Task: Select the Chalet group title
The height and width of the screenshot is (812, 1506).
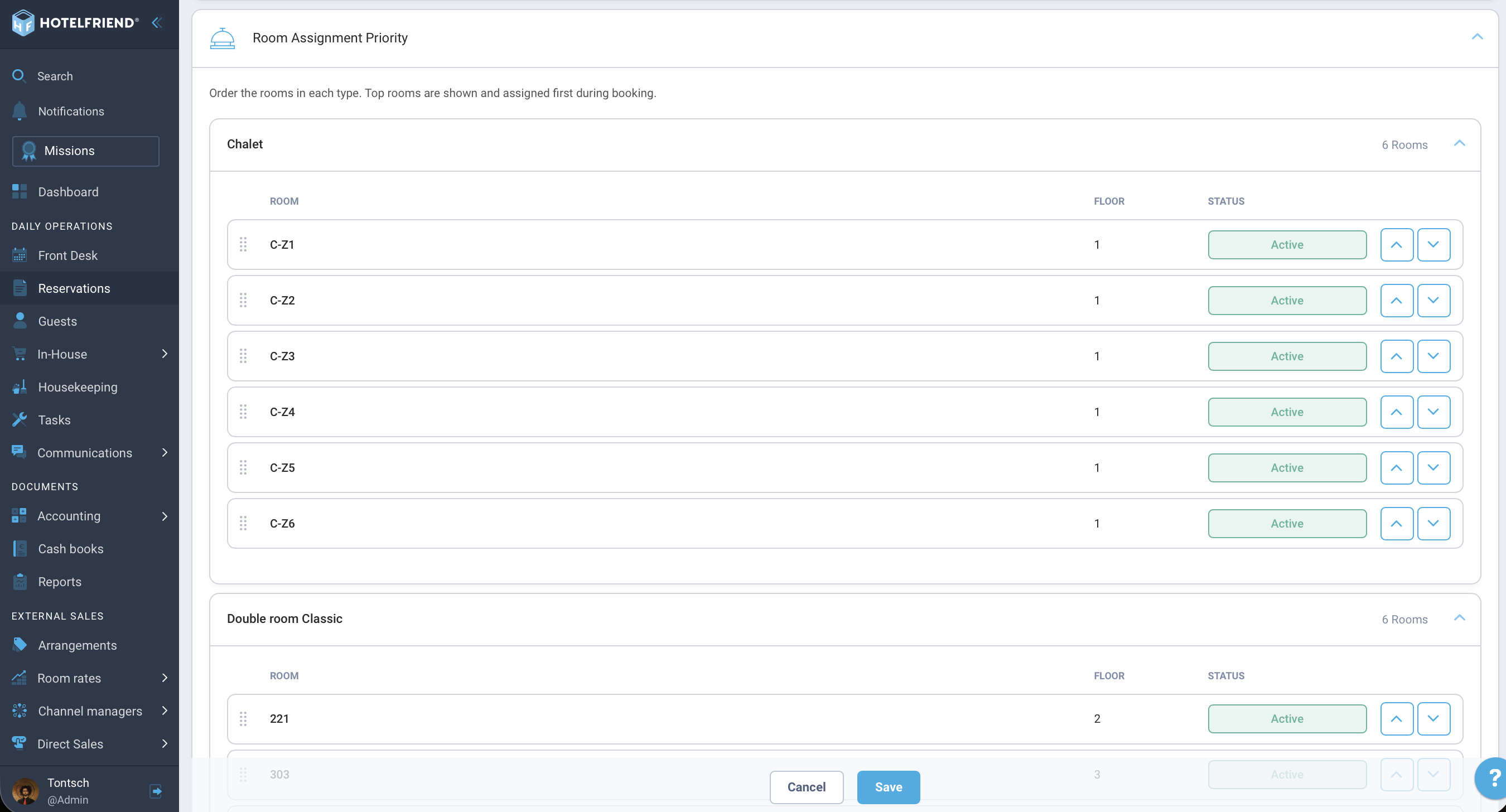Action: [244, 144]
